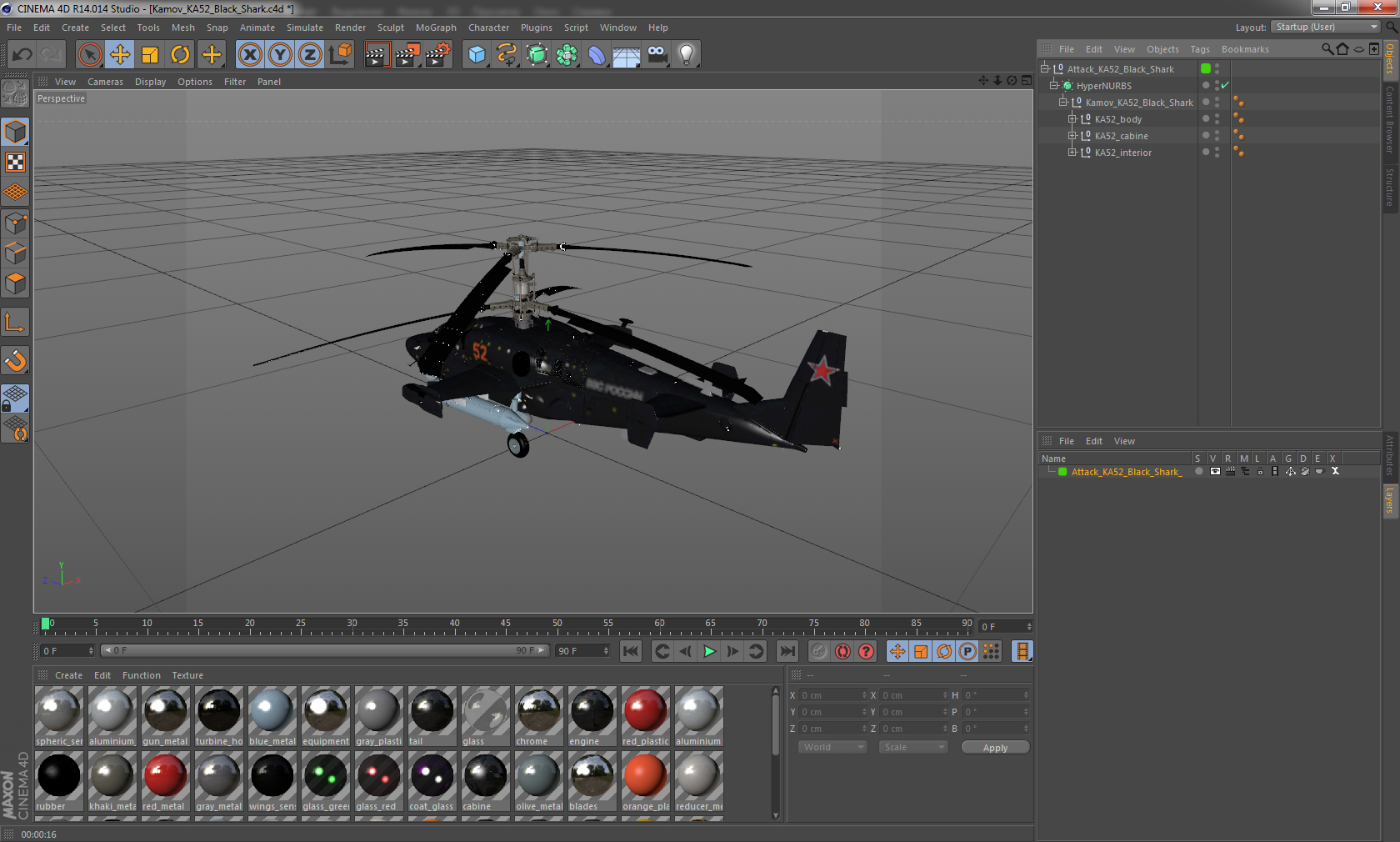Switch to Points mode

[x=15, y=223]
